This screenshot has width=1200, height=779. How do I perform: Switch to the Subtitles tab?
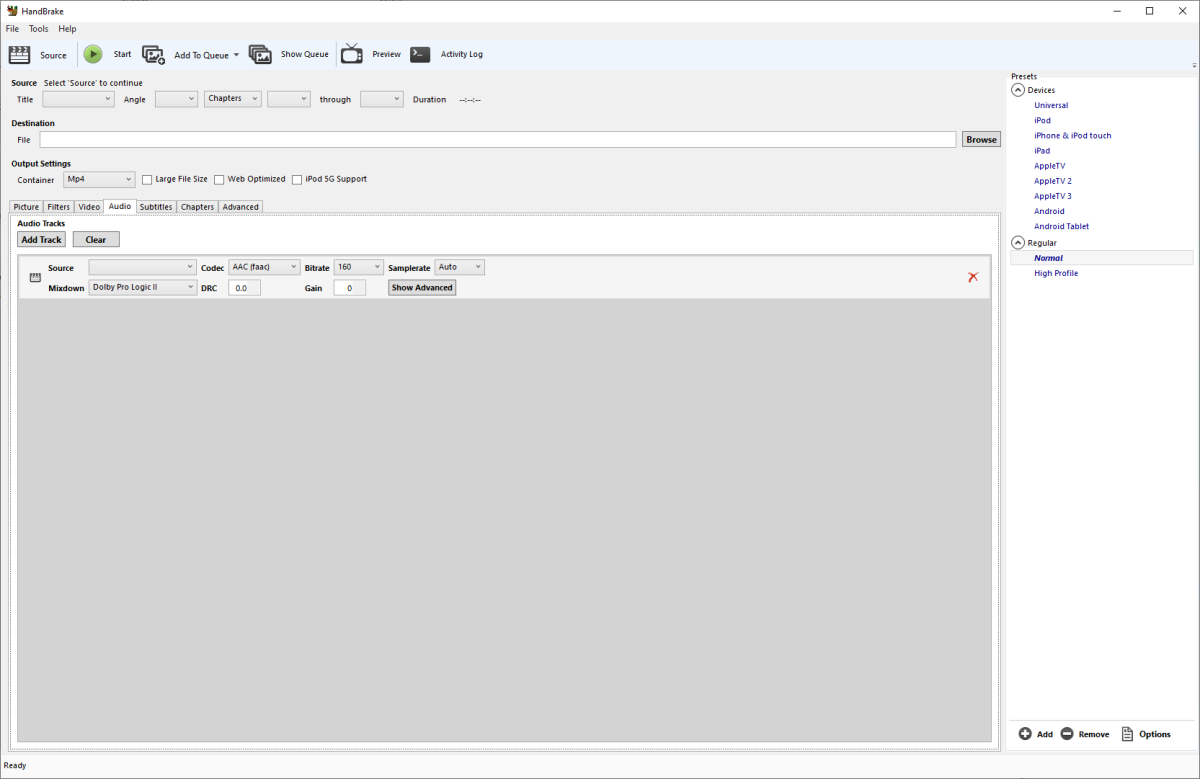156,207
